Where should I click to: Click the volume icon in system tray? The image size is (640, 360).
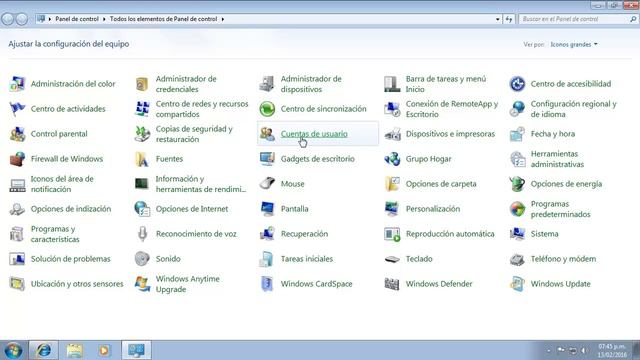tap(583, 351)
